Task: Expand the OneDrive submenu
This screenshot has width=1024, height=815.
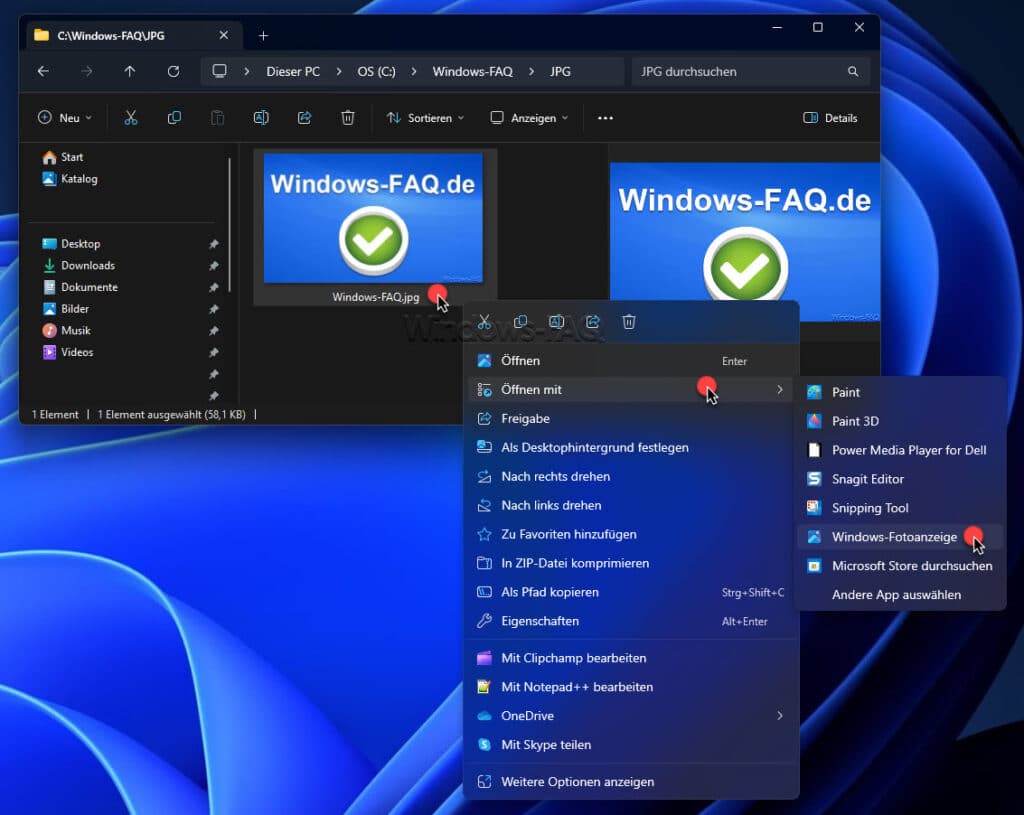Action: coord(631,716)
